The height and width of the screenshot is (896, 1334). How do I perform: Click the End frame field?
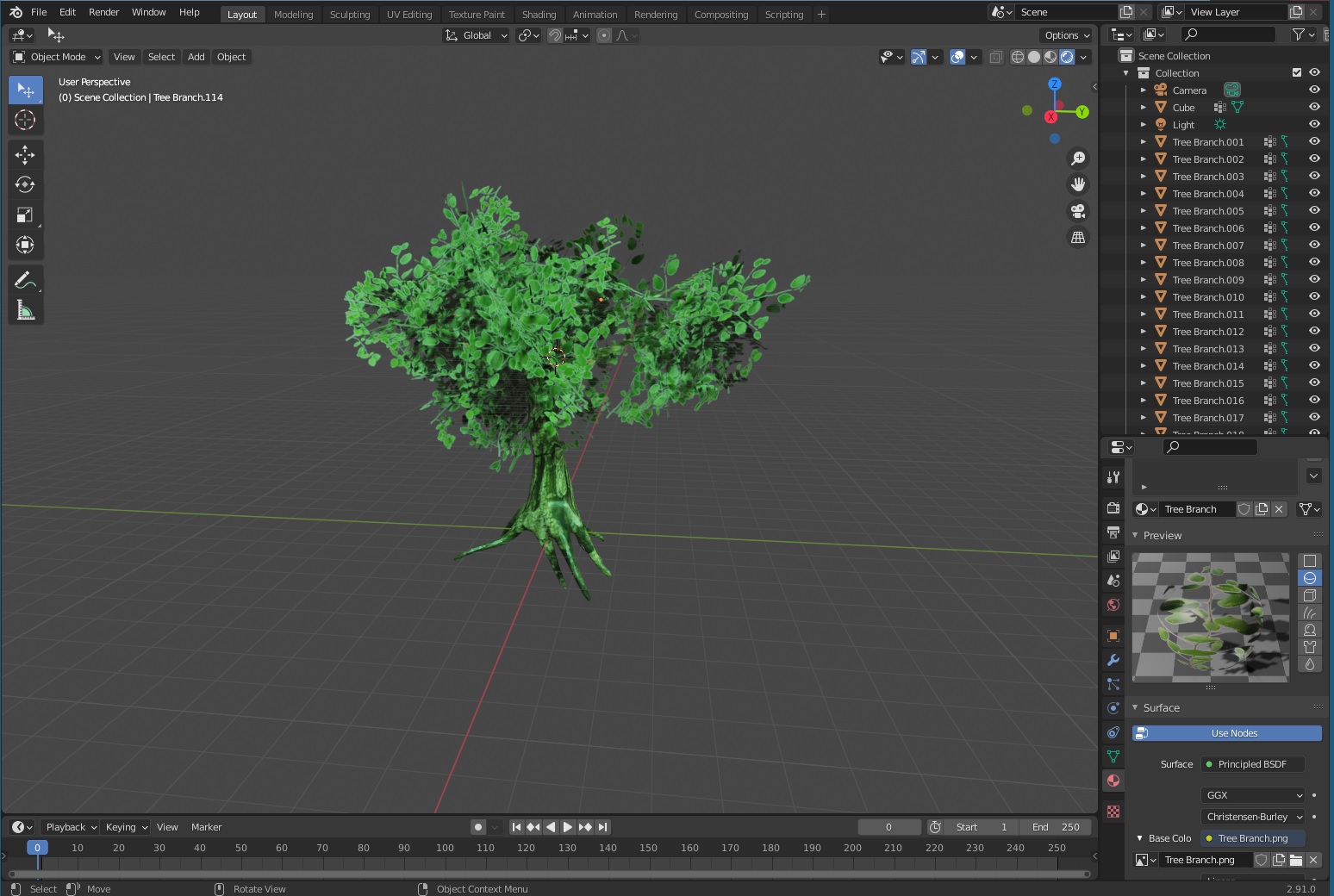(x=1056, y=827)
